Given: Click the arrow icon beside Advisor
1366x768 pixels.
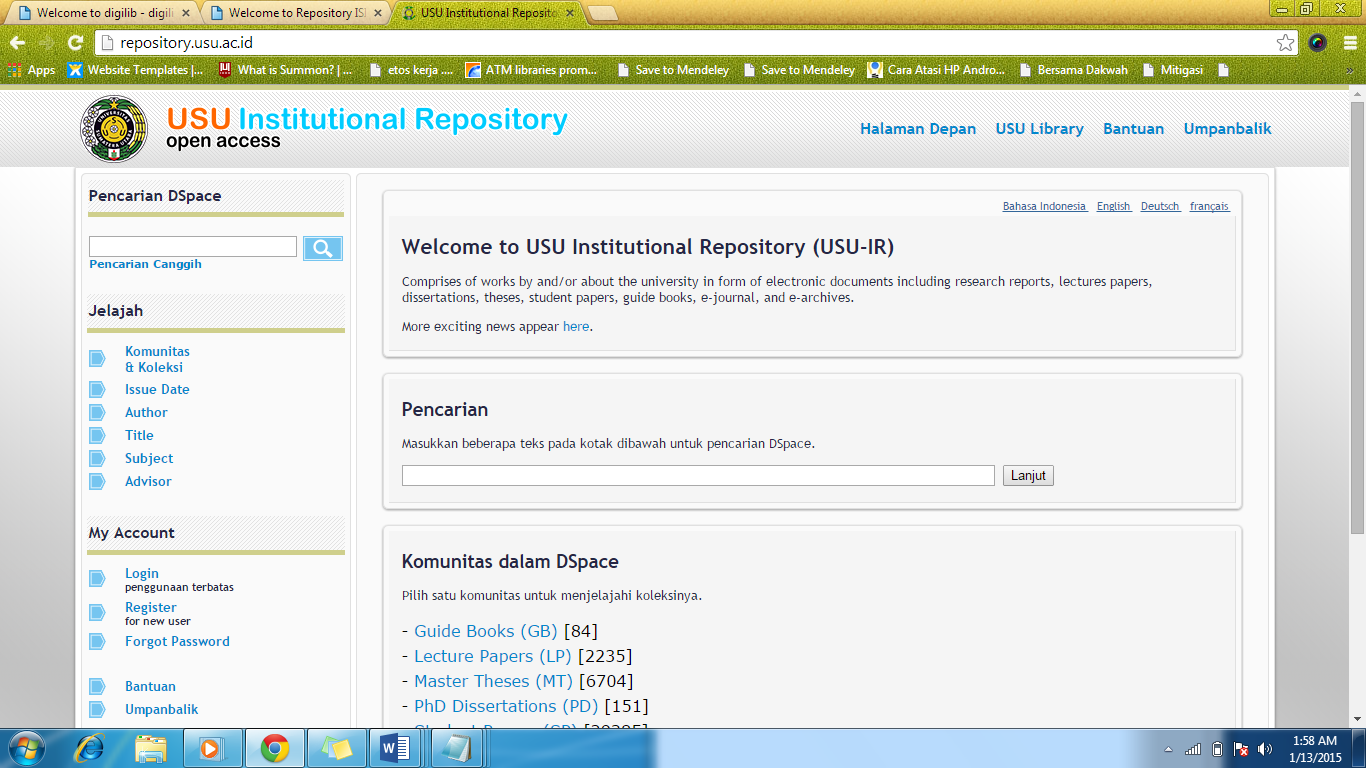Looking at the screenshot, I should coord(97,481).
